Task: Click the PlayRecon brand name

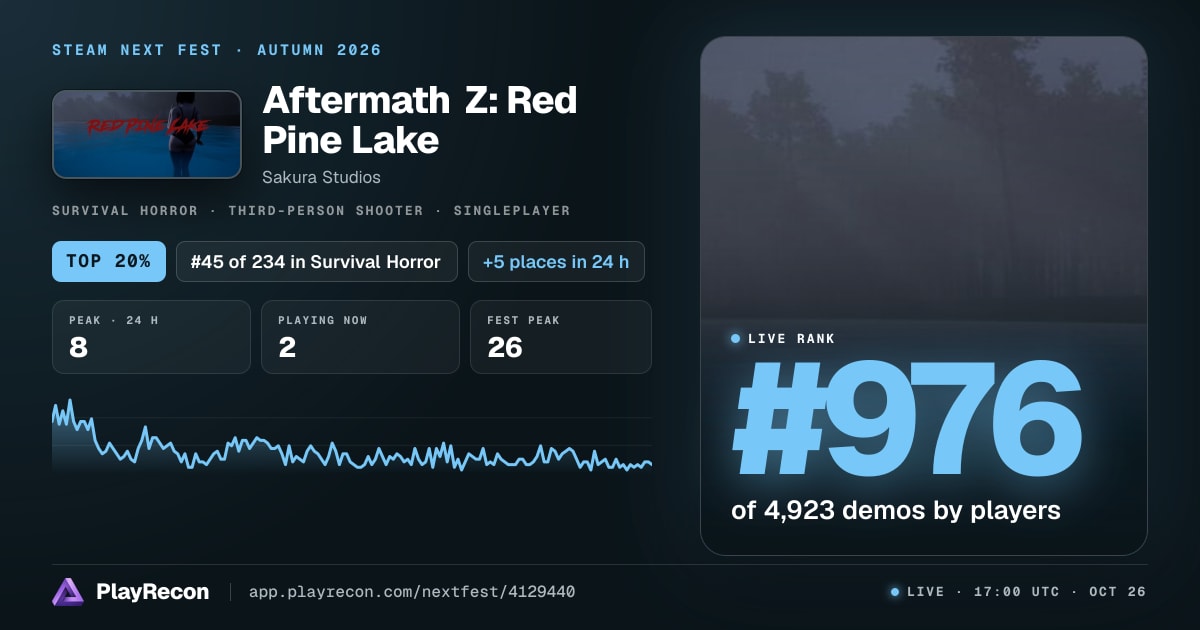Action: pos(152,592)
